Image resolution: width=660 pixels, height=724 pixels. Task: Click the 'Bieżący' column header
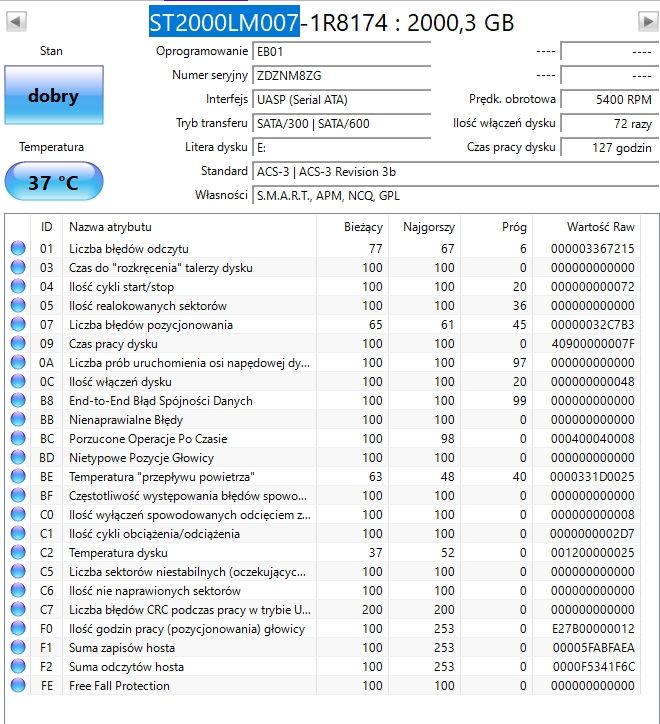point(363,227)
